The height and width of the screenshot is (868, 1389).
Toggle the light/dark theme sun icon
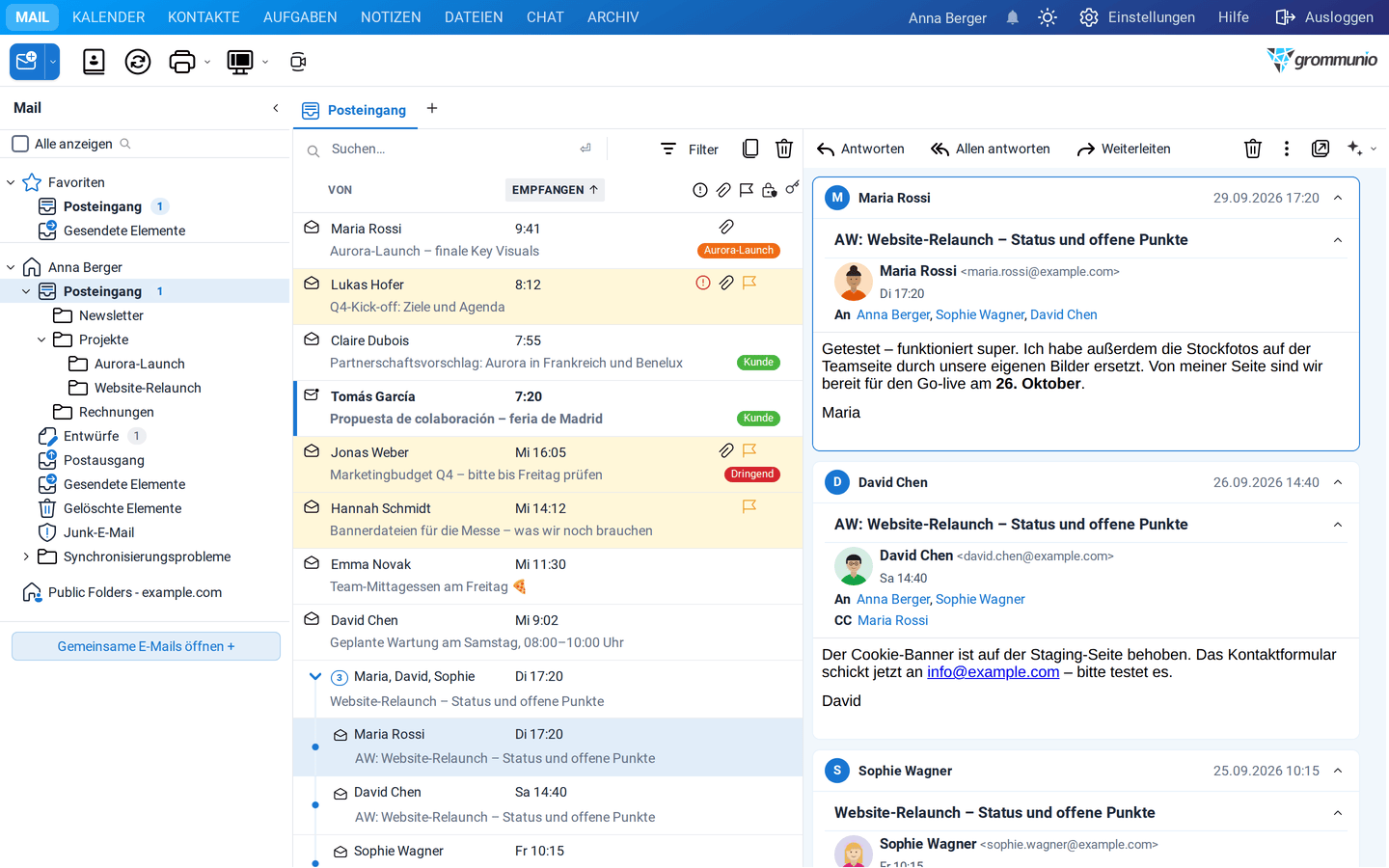(x=1048, y=17)
